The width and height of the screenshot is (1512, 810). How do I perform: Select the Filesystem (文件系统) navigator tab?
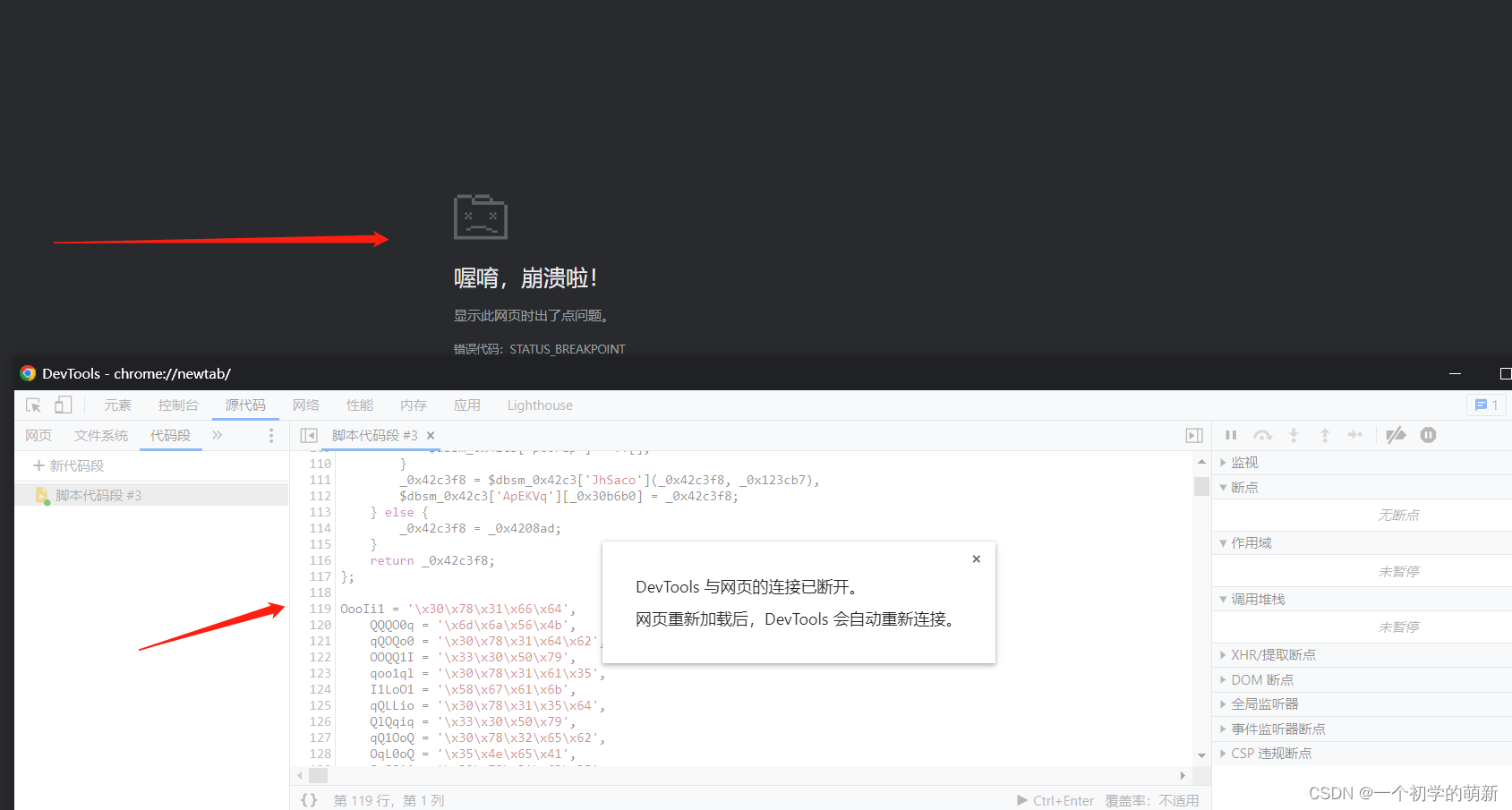click(x=101, y=436)
